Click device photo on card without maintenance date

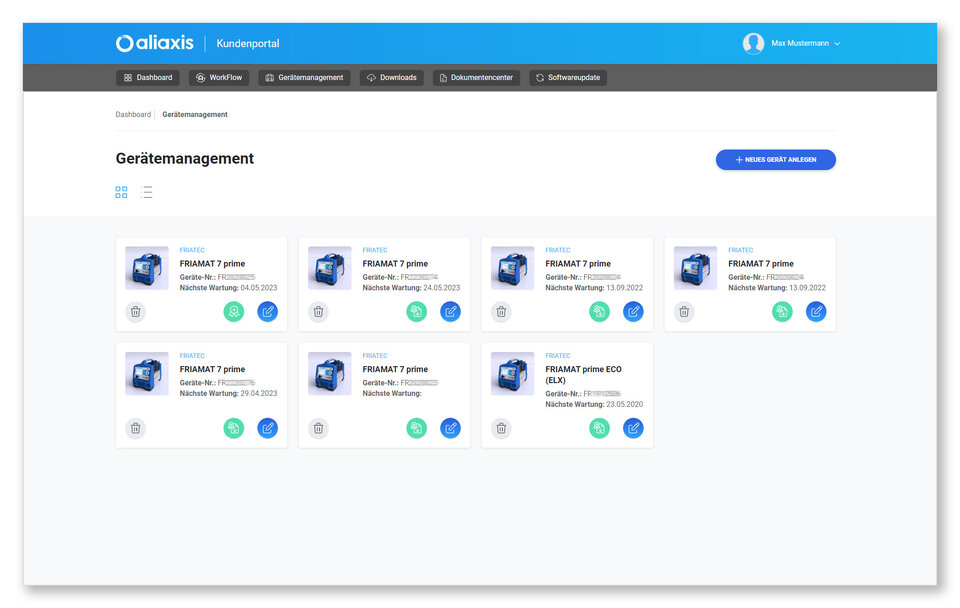pos(329,373)
